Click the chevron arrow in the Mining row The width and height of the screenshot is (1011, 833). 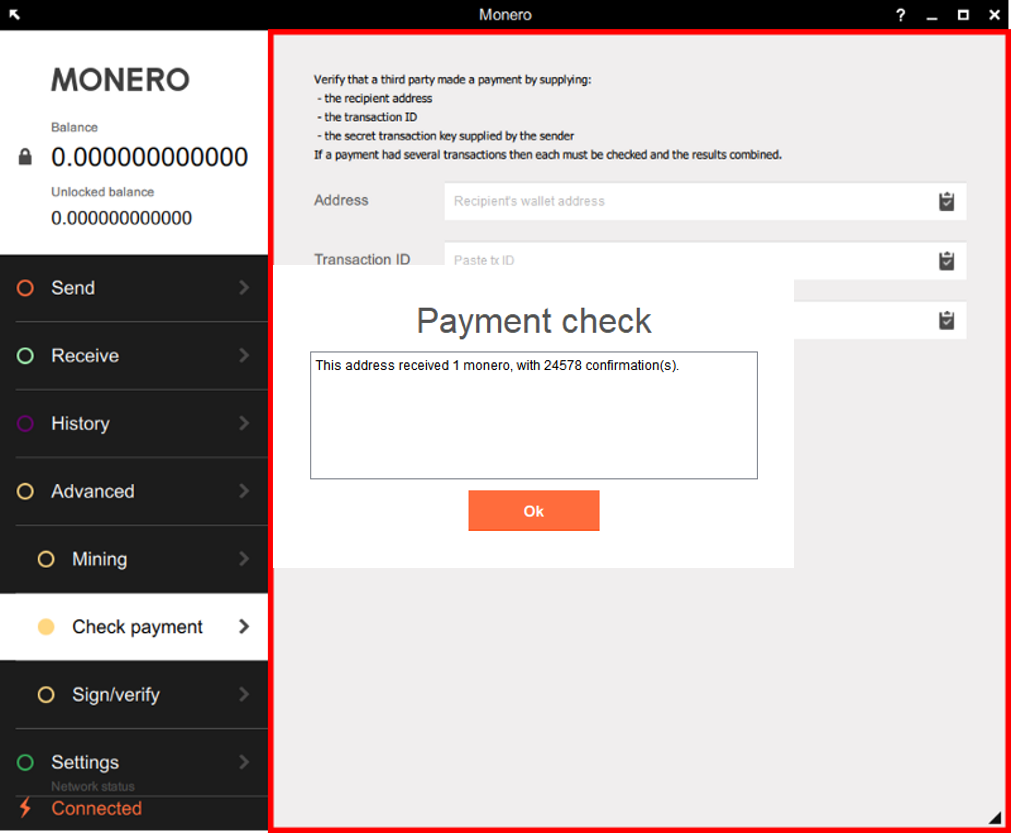click(x=244, y=558)
